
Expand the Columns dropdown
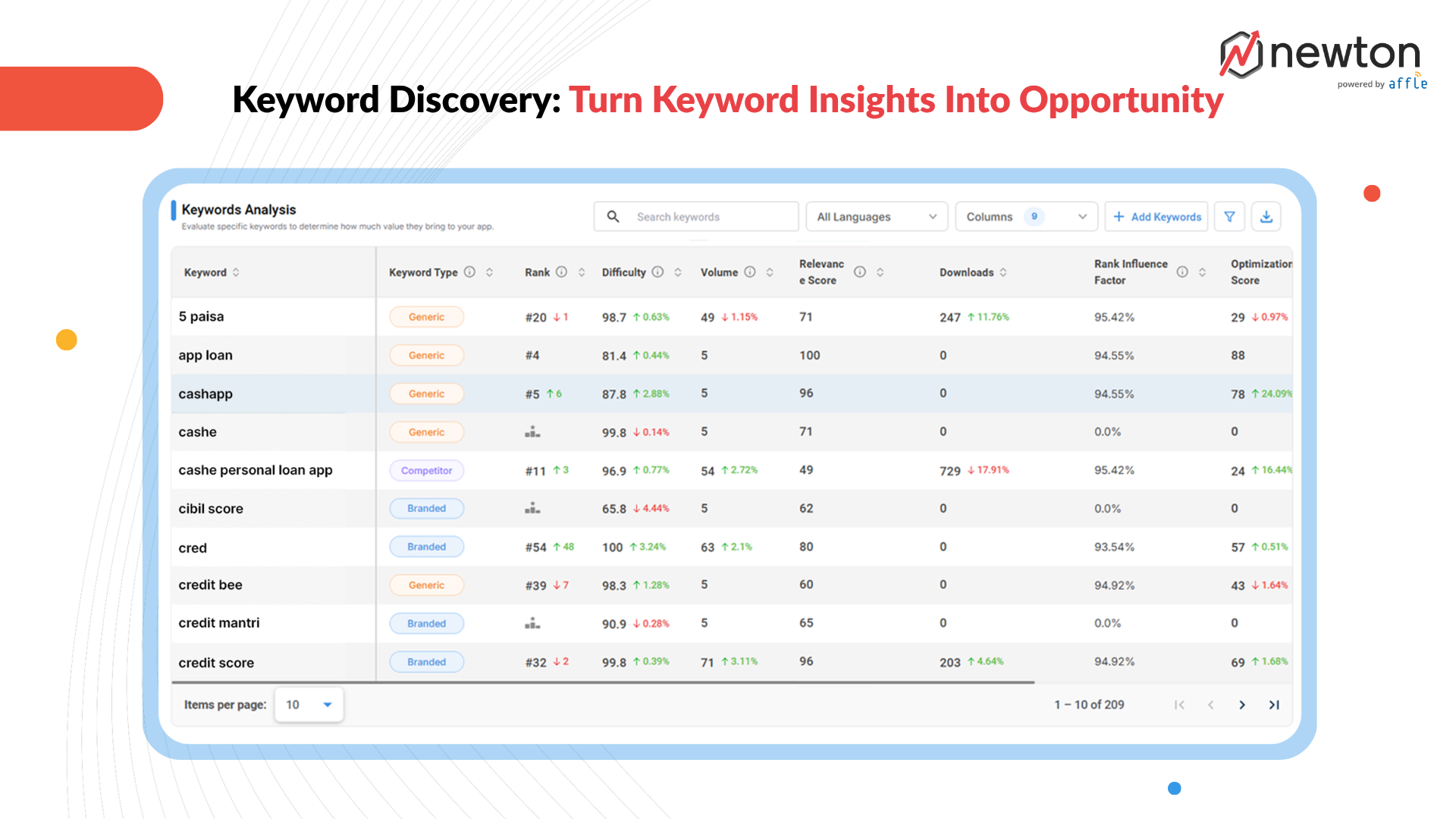point(1027,217)
